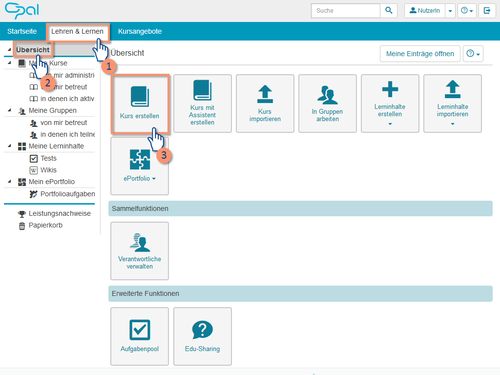Collapse the Übersicht tree node arrow
This screenshot has width=500, height=375.
(9, 49)
